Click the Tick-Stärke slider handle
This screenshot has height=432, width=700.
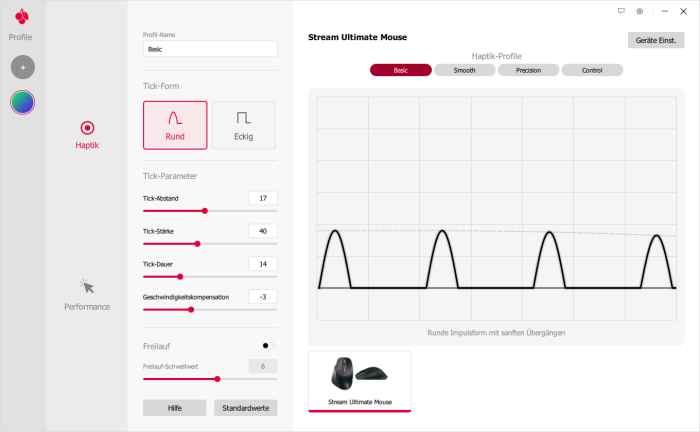click(x=197, y=243)
